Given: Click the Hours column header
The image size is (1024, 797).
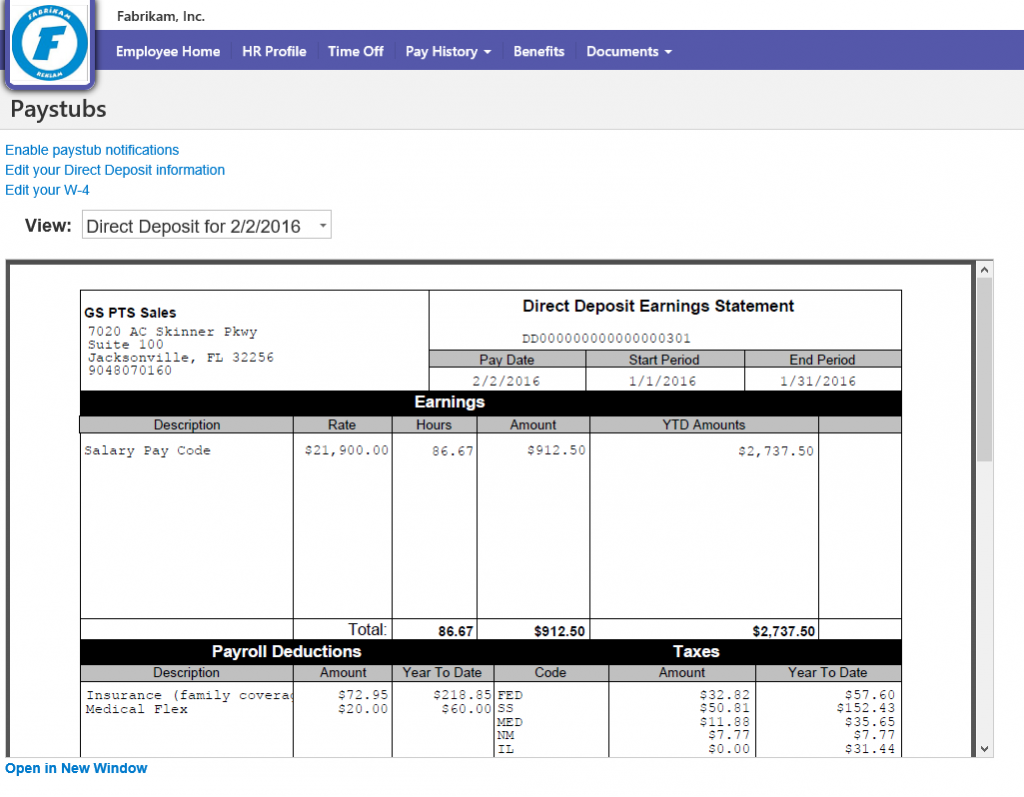Looking at the screenshot, I should click(x=434, y=425).
